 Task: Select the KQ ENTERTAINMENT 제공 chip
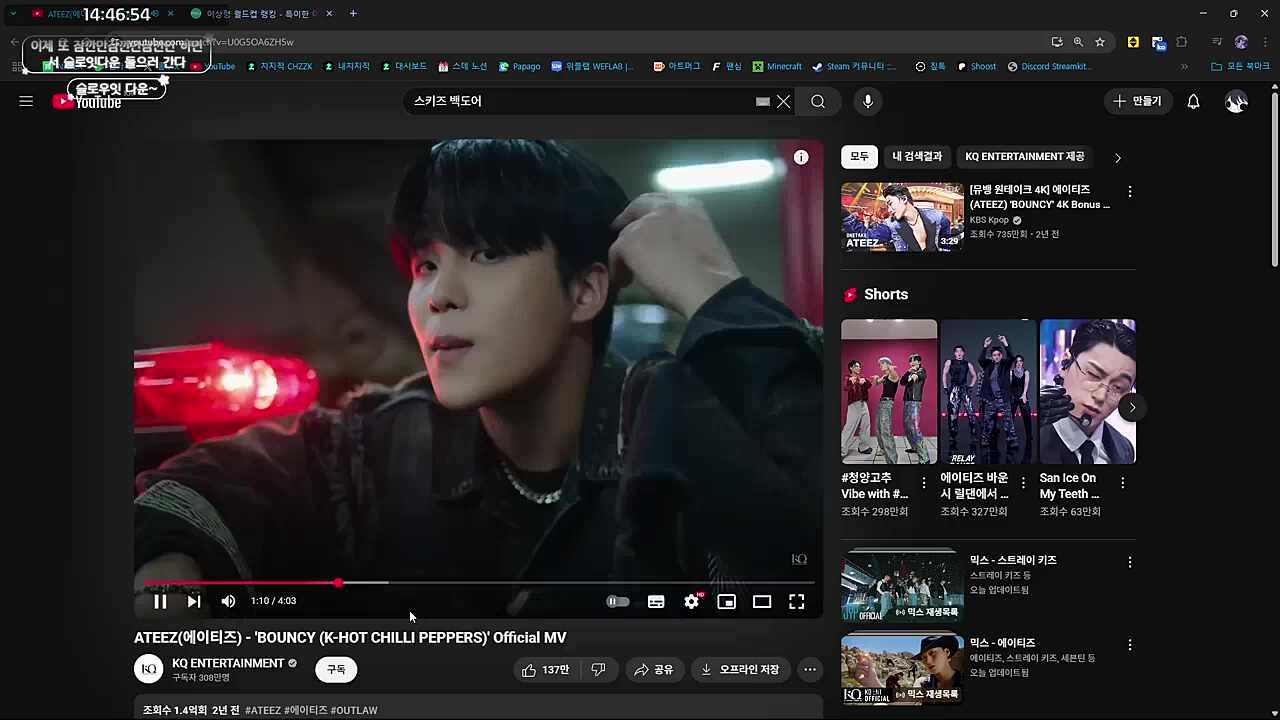pyautogui.click(x=1025, y=157)
